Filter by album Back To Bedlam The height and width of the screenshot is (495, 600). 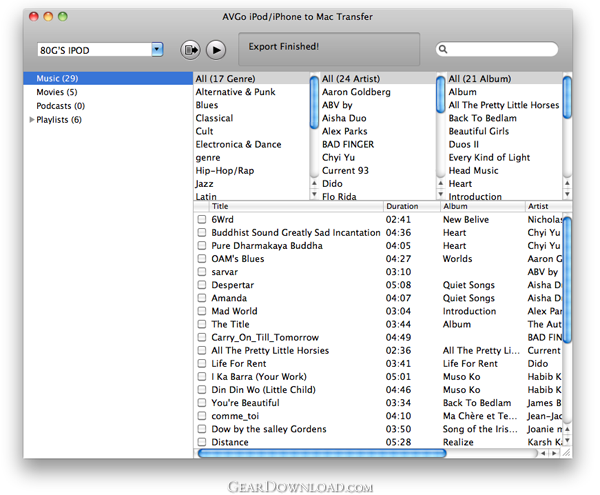[x=483, y=118]
